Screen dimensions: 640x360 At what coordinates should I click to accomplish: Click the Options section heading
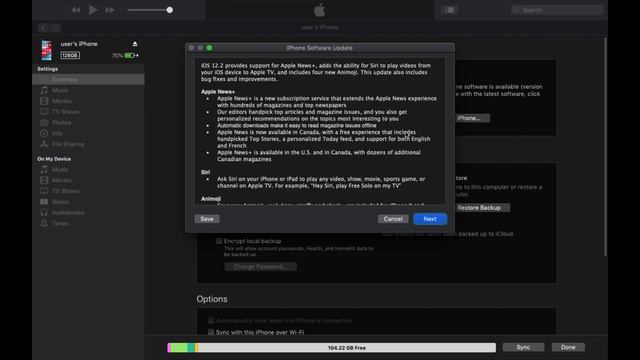tap(212, 299)
